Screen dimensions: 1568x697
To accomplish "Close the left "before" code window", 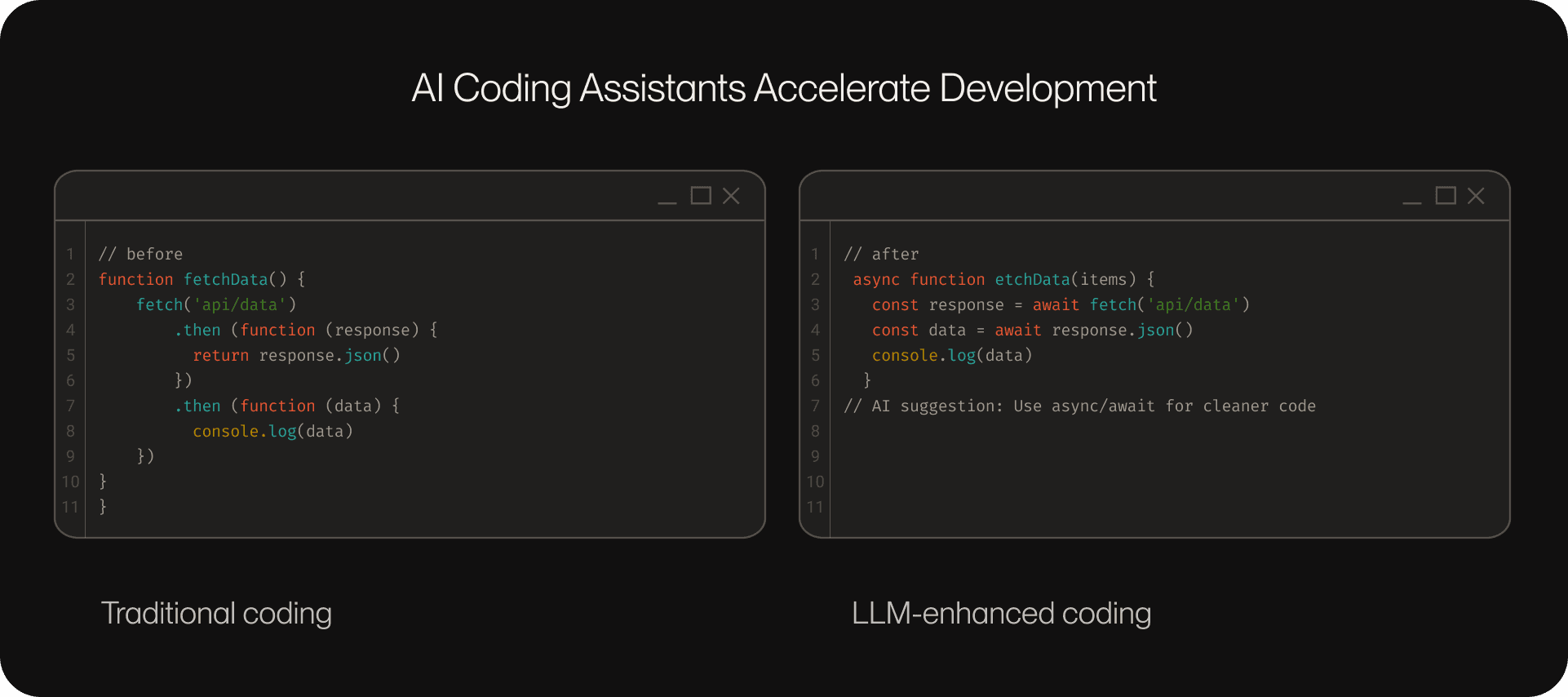I will [x=731, y=196].
